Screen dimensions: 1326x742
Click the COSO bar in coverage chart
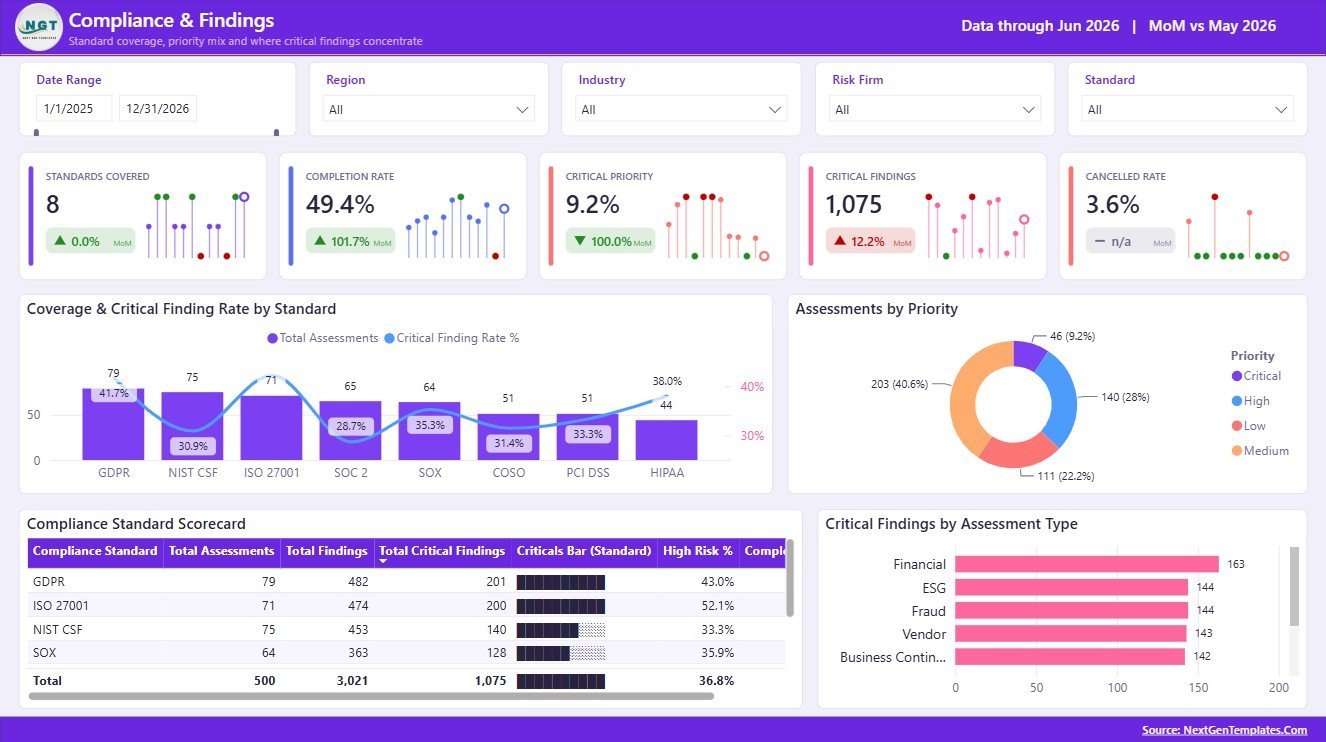(x=508, y=437)
